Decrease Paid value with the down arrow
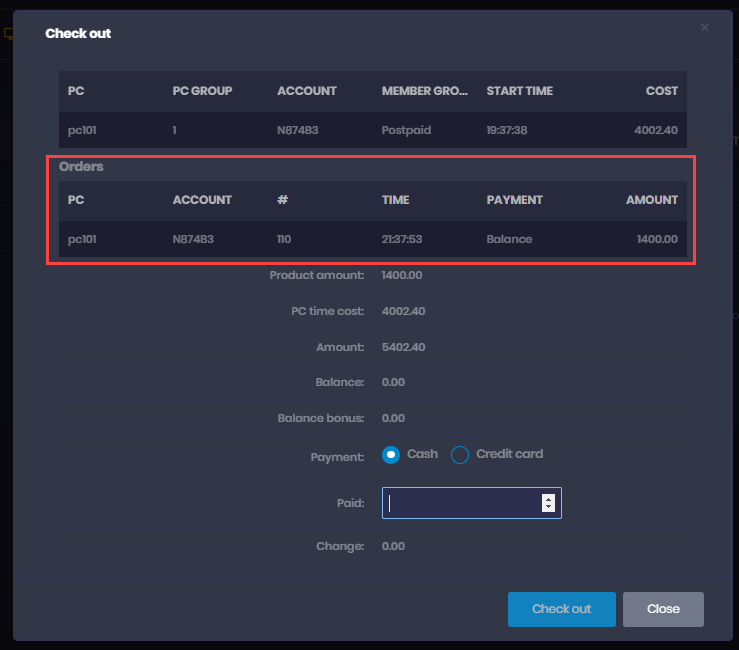The width and height of the screenshot is (739, 650). pyautogui.click(x=548, y=508)
